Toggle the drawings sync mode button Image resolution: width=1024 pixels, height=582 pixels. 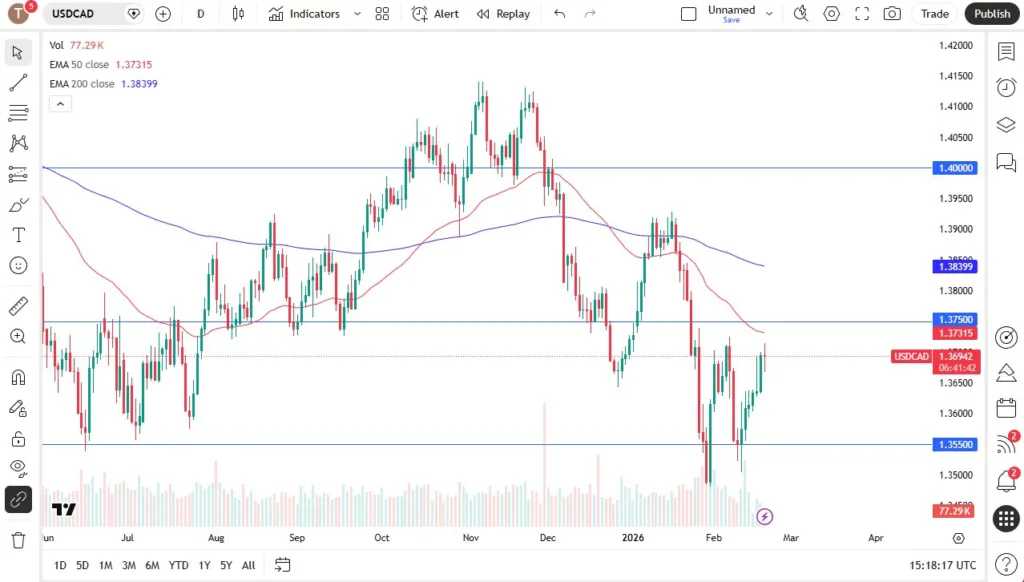[x=17, y=499]
